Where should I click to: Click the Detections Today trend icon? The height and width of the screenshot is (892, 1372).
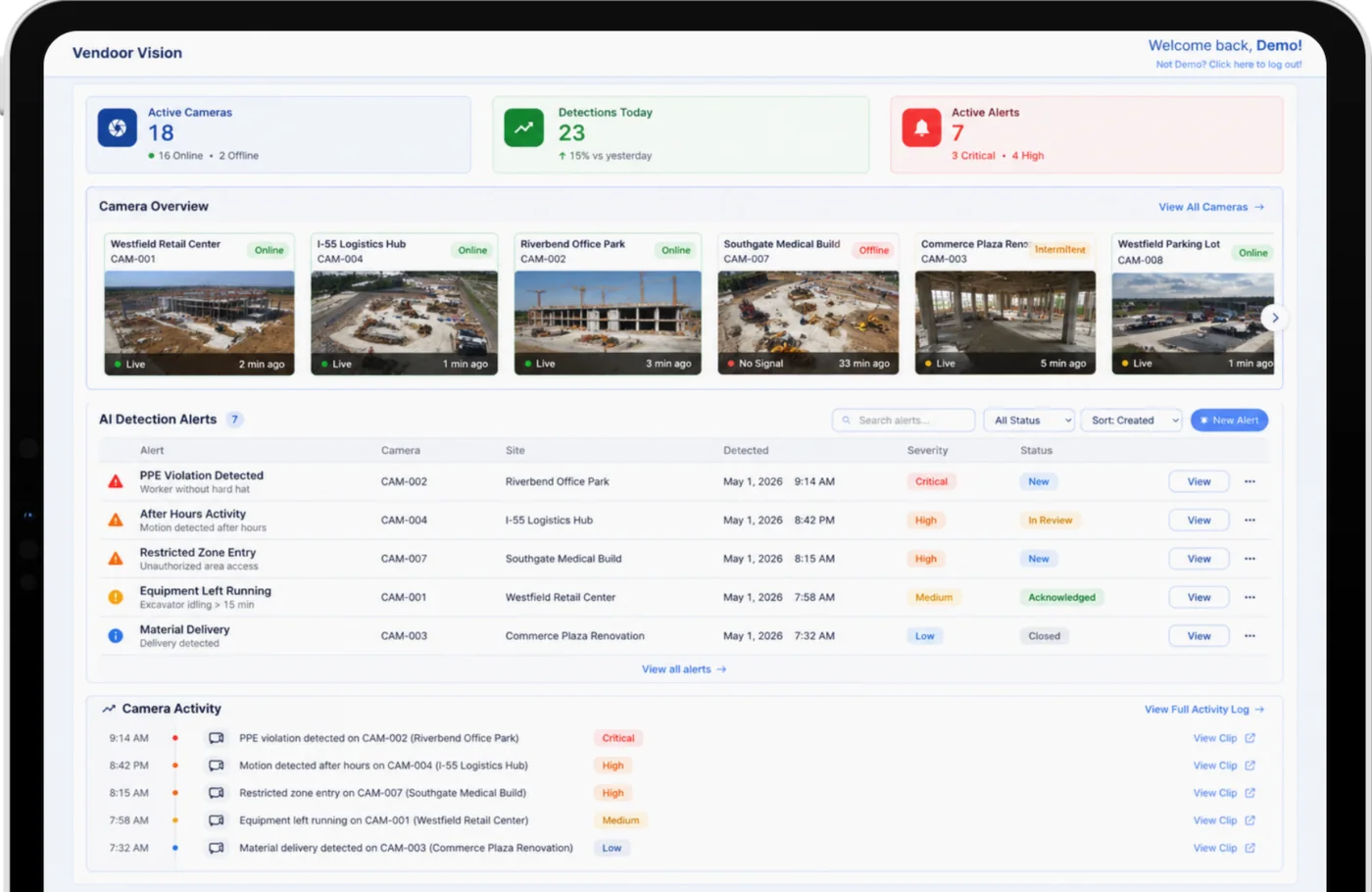click(x=524, y=127)
